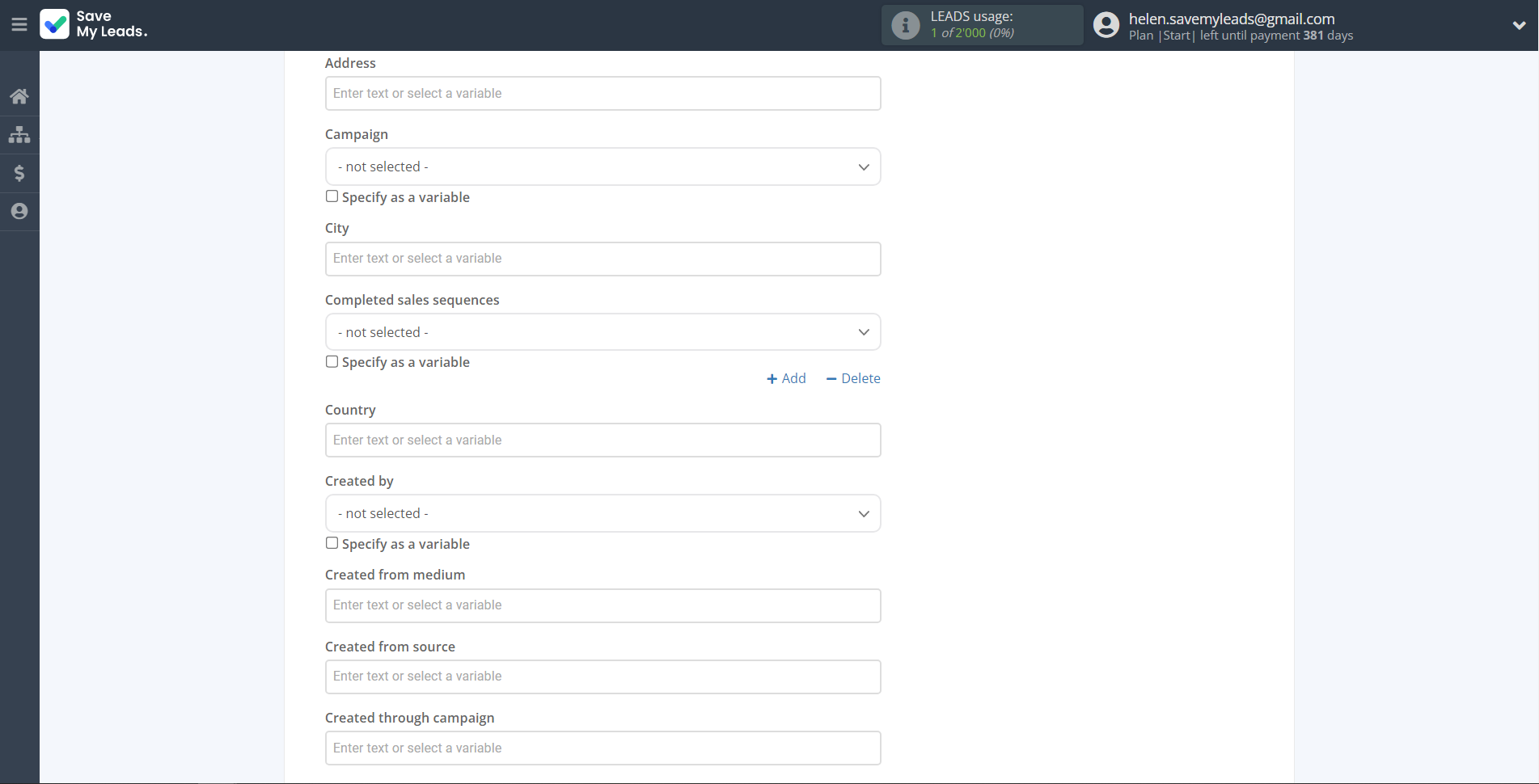1539x784 pixels.
Task: Go to Home in sidebar
Action: point(19,96)
